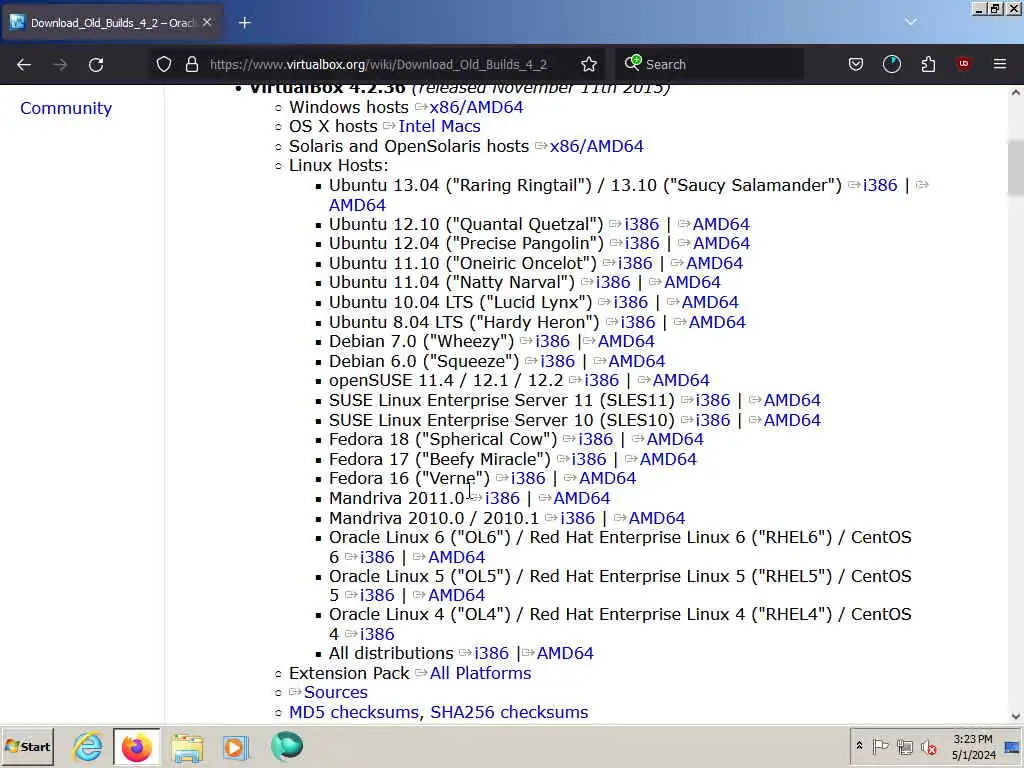Launch Internet Explorer from taskbar
This screenshot has width=1024, height=768.
click(88, 746)
